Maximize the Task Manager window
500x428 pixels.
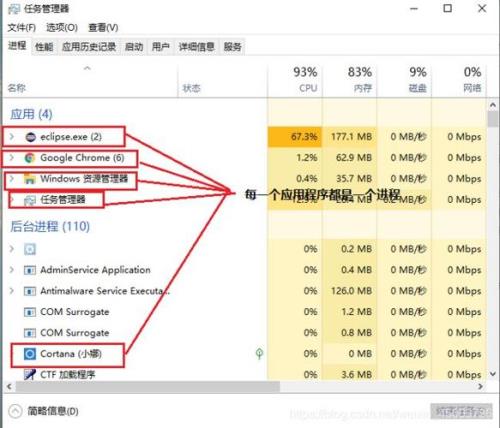coord(448,8)
